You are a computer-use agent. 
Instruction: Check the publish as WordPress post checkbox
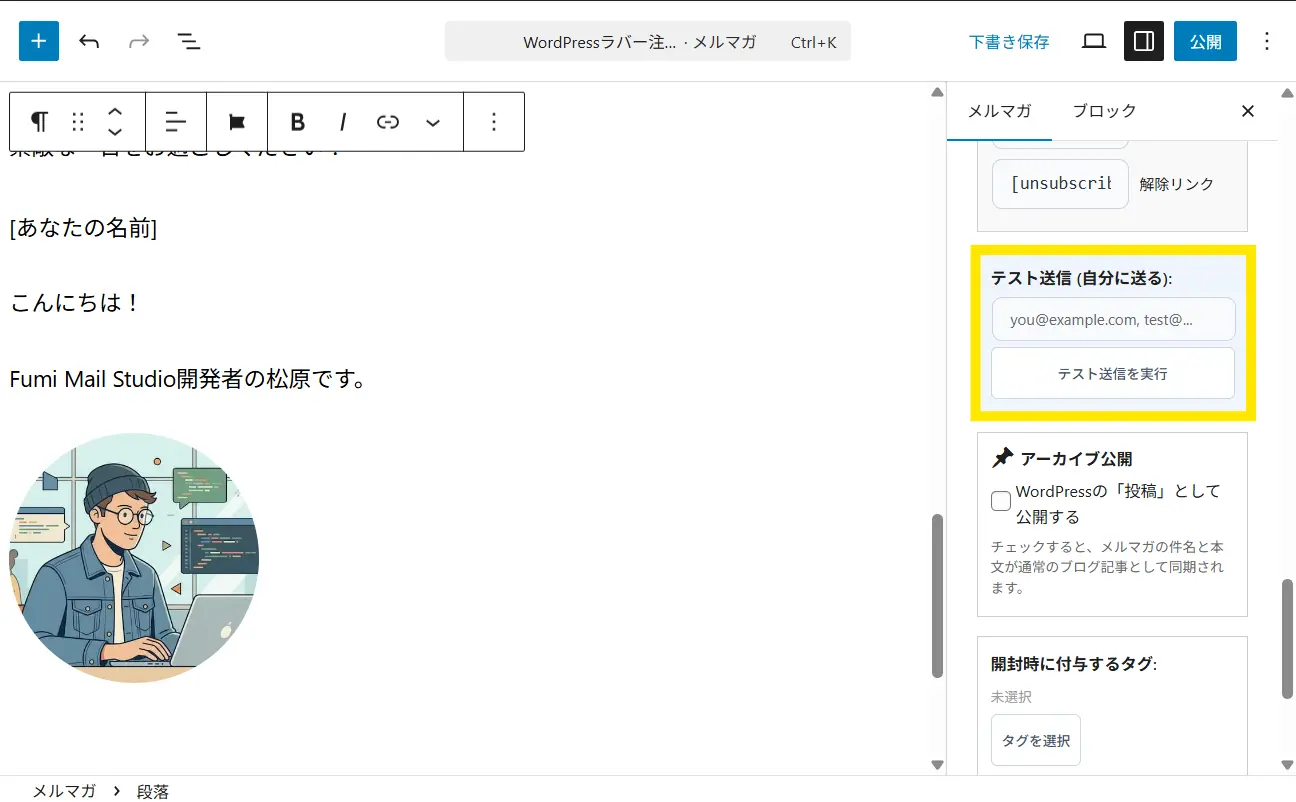1001,502
